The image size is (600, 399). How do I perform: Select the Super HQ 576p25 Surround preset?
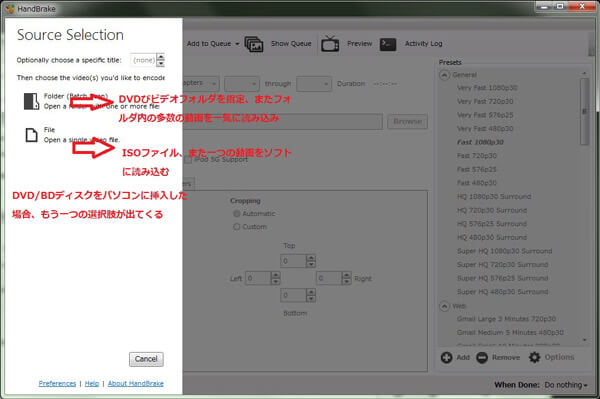(x=502, y=278)
